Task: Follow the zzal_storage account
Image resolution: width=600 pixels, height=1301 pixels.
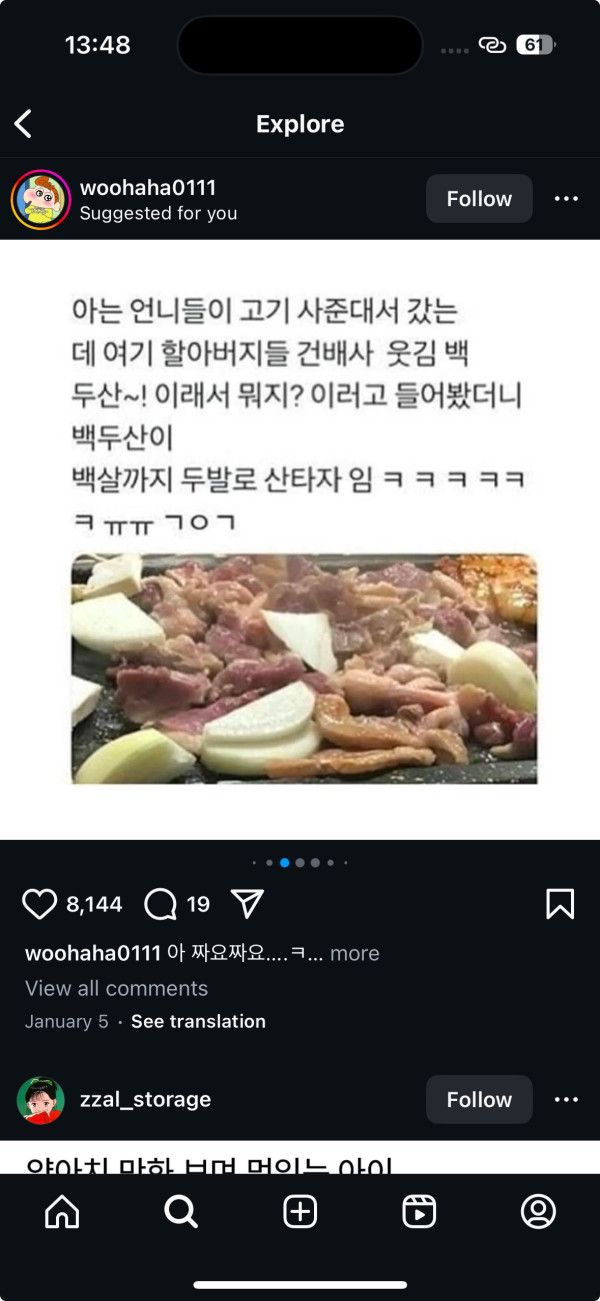Action: click(479, 1100)
